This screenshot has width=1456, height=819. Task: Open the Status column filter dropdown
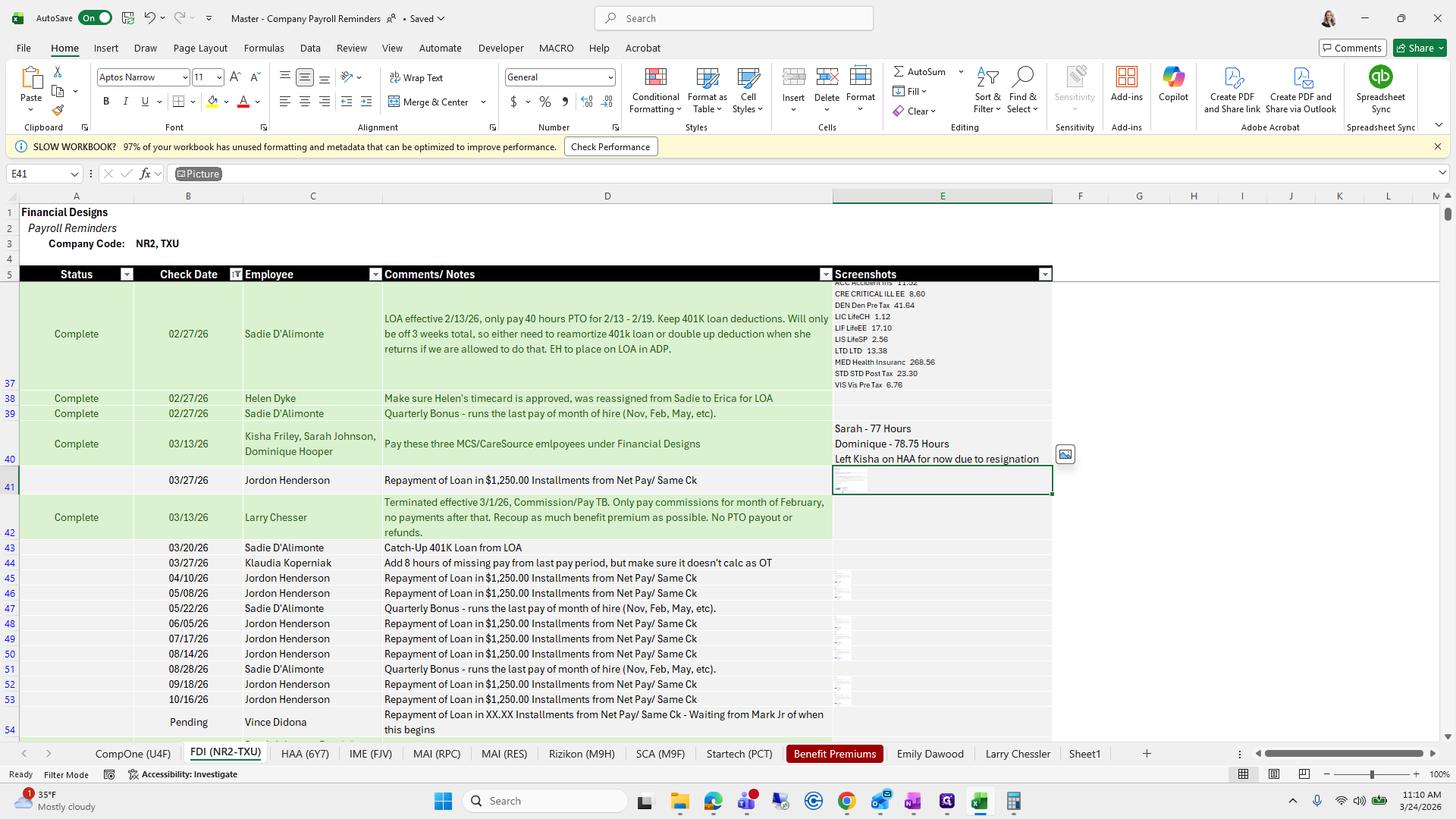pyautogui.click(x=127, y=275)
